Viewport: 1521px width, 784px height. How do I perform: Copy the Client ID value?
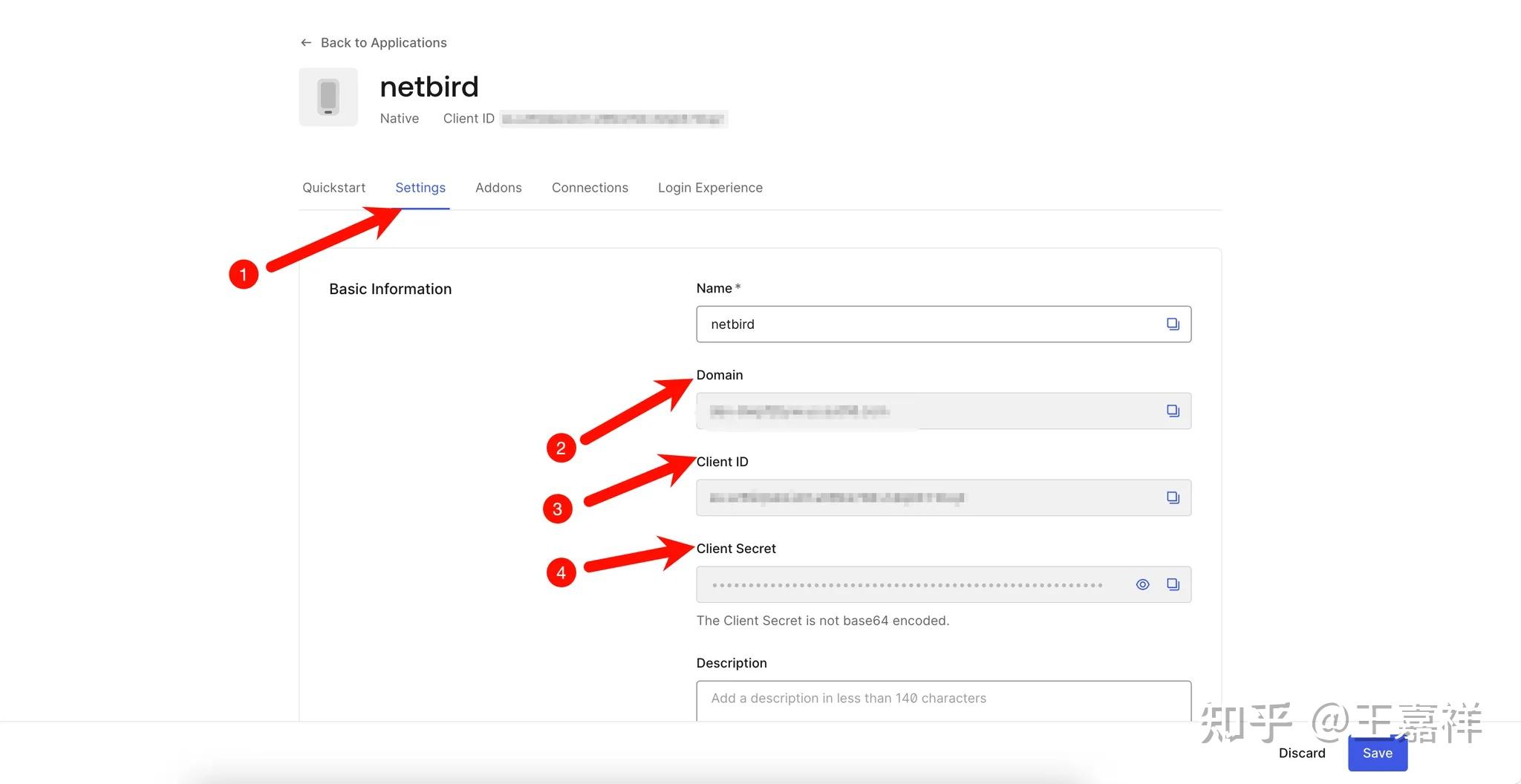click(1173, 497)
